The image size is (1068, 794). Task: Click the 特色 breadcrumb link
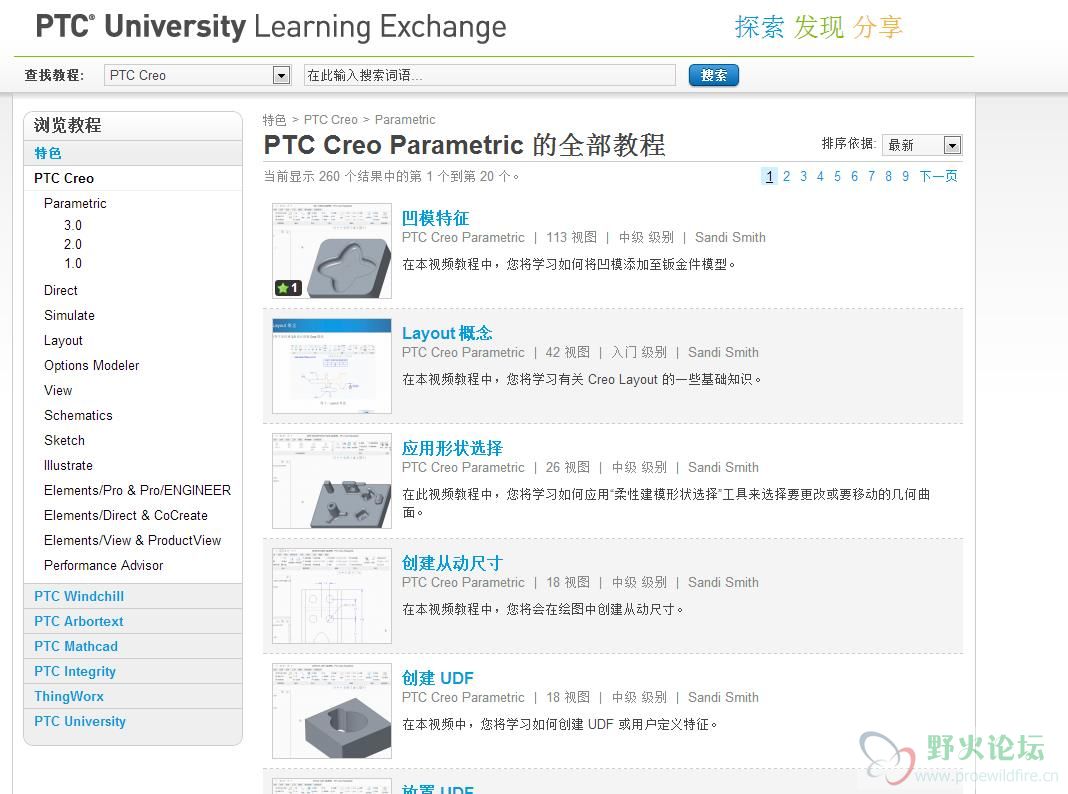pyautogui.click(x=274, y=120)
